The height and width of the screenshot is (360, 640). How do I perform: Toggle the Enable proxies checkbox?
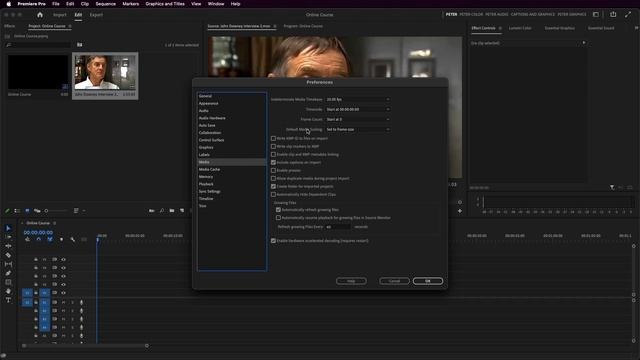[273, 170]
